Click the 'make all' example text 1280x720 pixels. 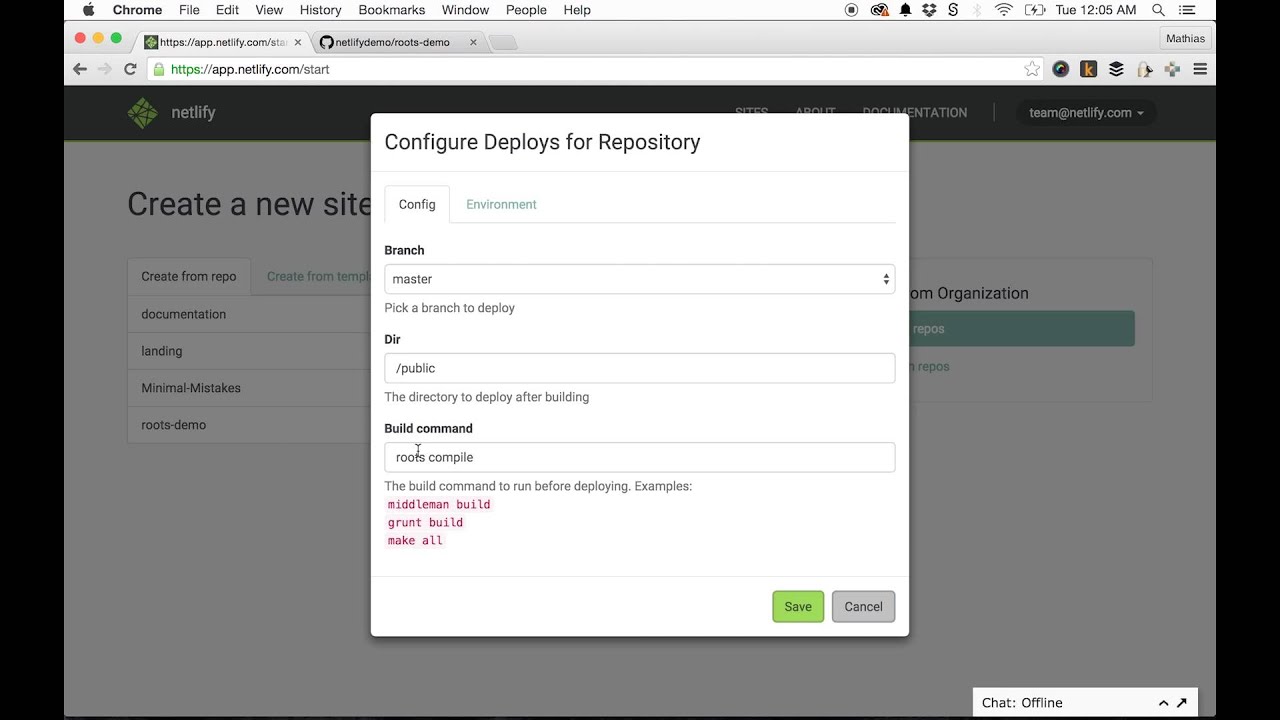415,541
